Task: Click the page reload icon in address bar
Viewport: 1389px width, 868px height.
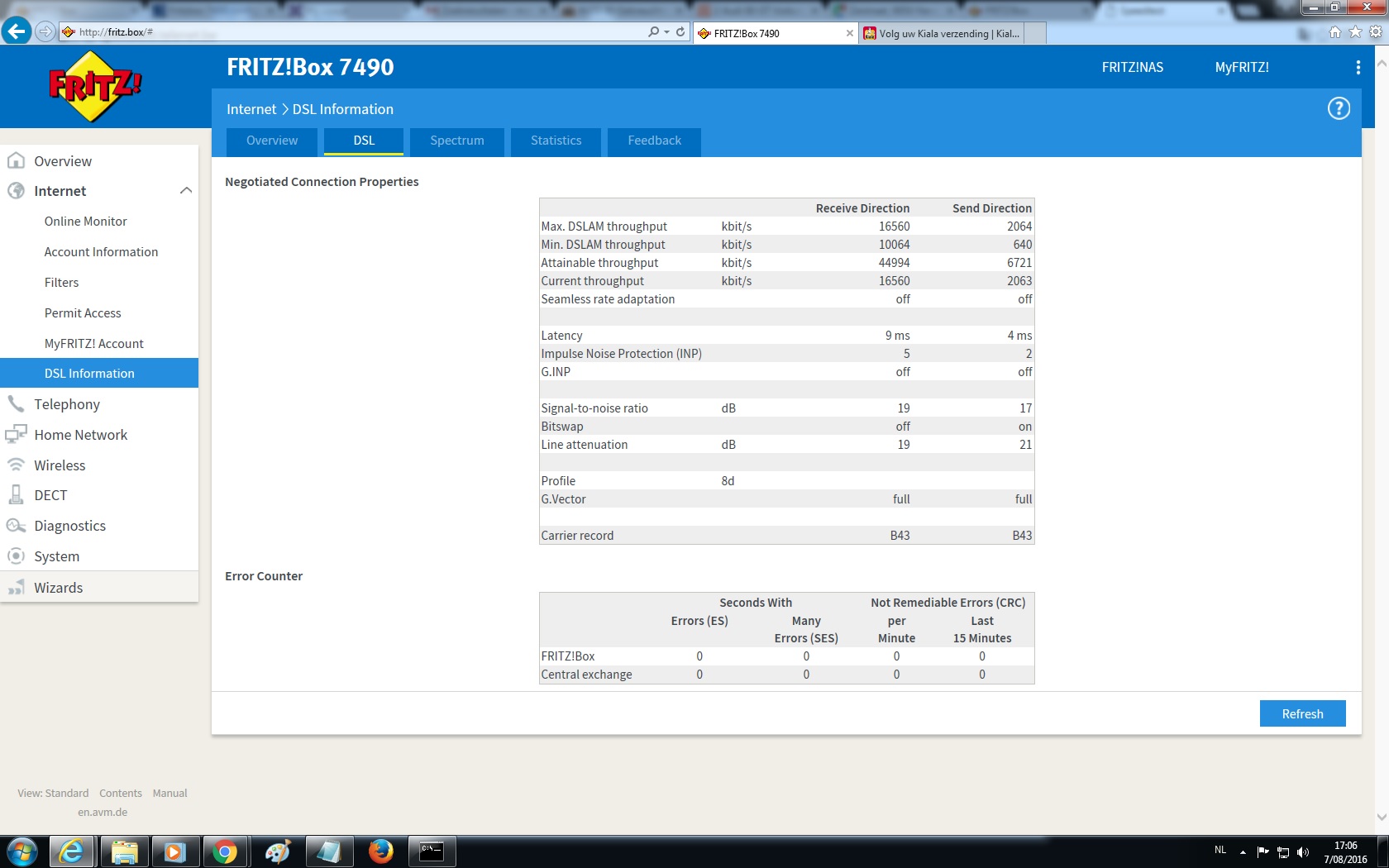Action: pos(680,32)
